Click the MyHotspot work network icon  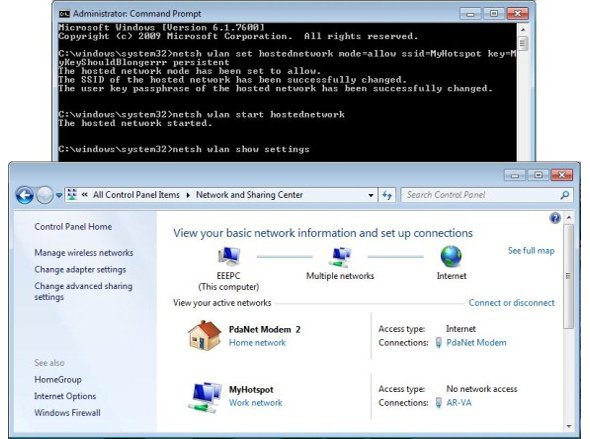pyautogui.click(x=205, y=396)
